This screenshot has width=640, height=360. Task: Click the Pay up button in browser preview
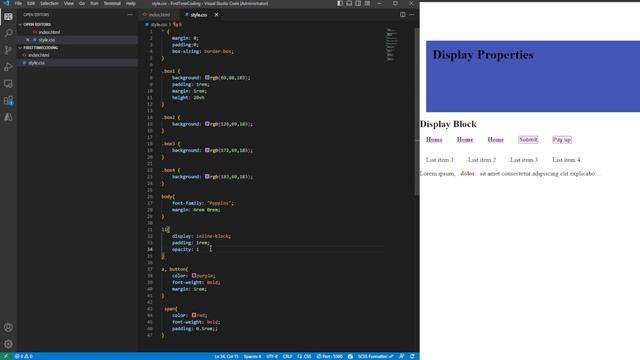click(562, 140)
